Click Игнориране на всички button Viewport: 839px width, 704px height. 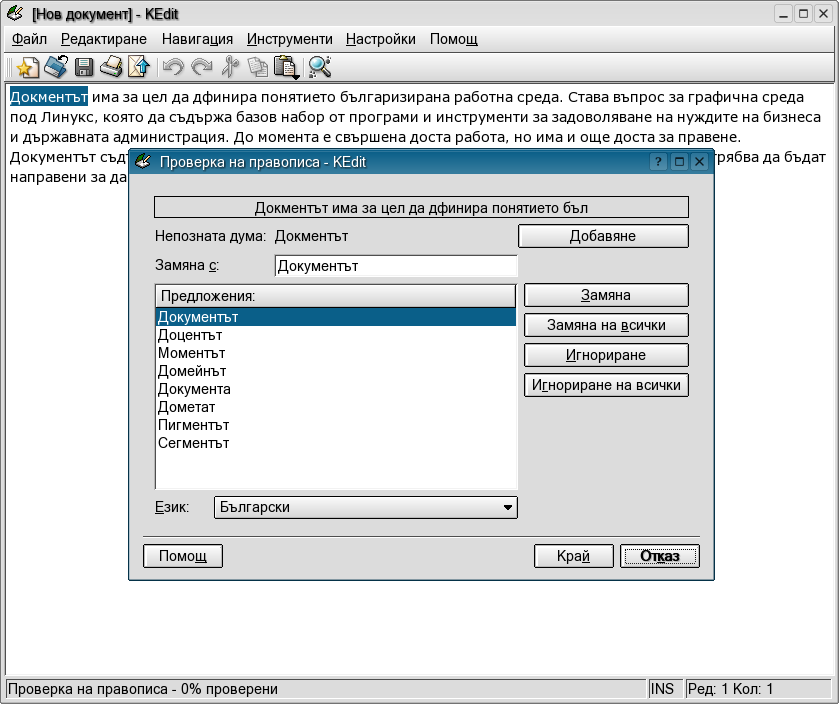point(606,385)
